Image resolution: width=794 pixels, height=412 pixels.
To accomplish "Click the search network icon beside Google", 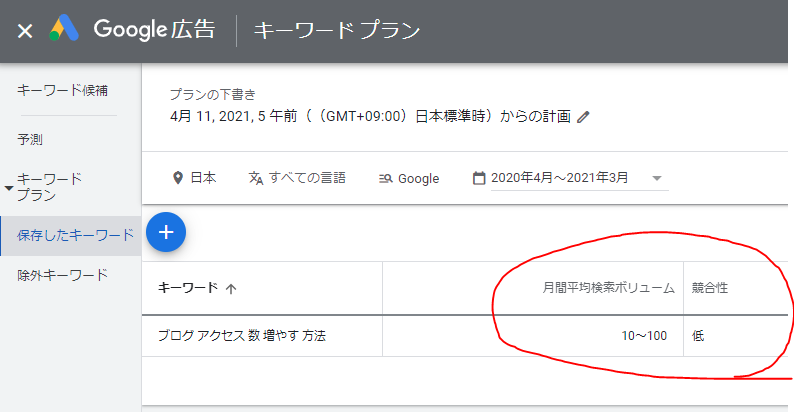I will (x=386, y=179).
